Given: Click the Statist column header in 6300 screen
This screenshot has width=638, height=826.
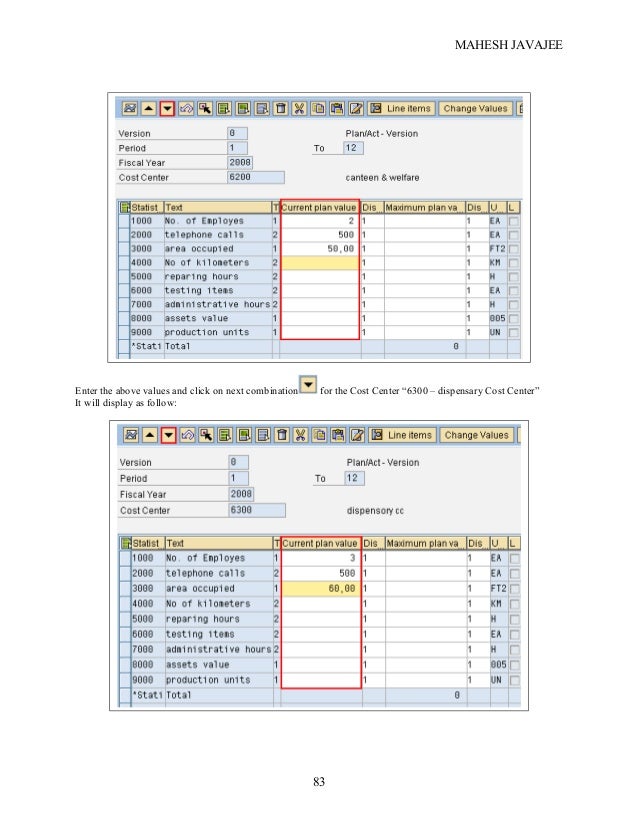Looking at the screenshot, I should [148, 543].
